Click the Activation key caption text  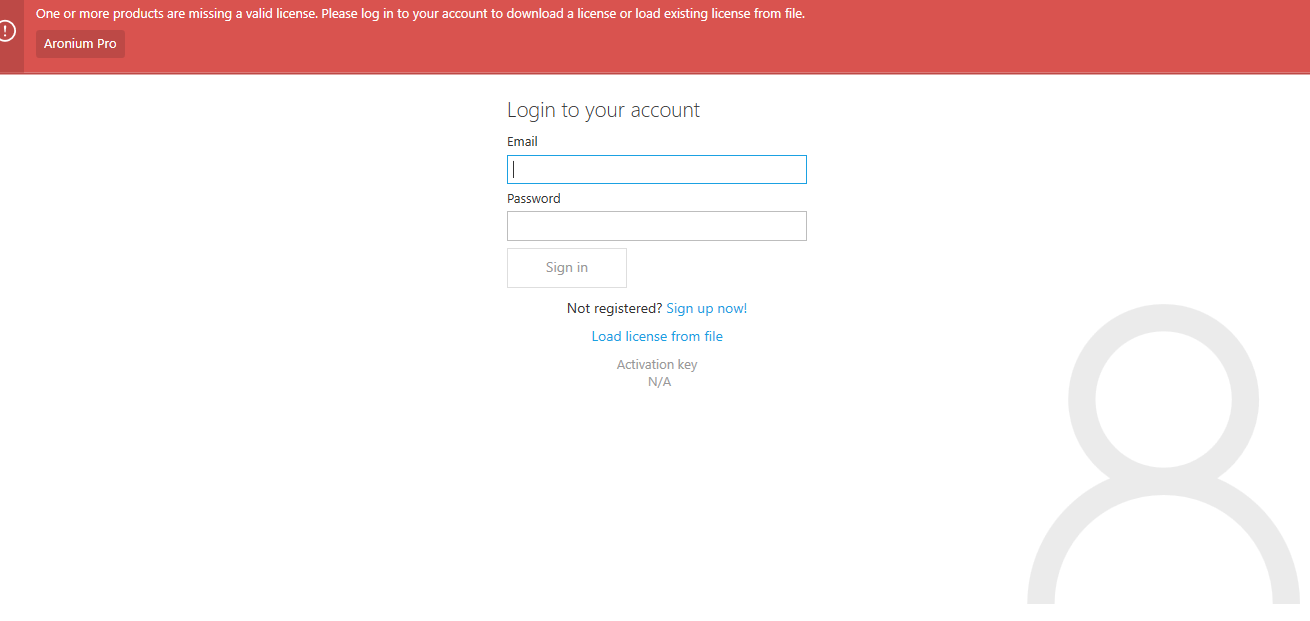pos(657,364)
